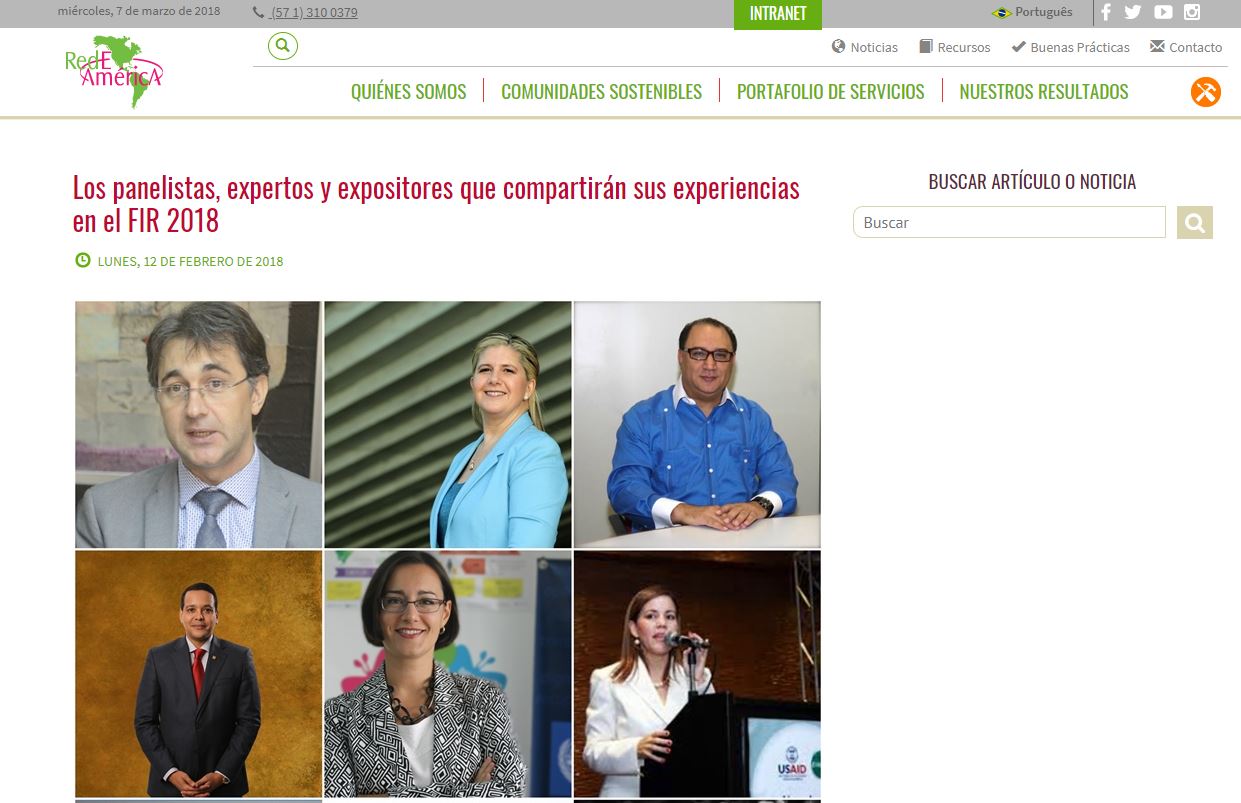Click the Buscar article search field
This screenshot has height=803, width=1241.
click(x=1009, y=222)
